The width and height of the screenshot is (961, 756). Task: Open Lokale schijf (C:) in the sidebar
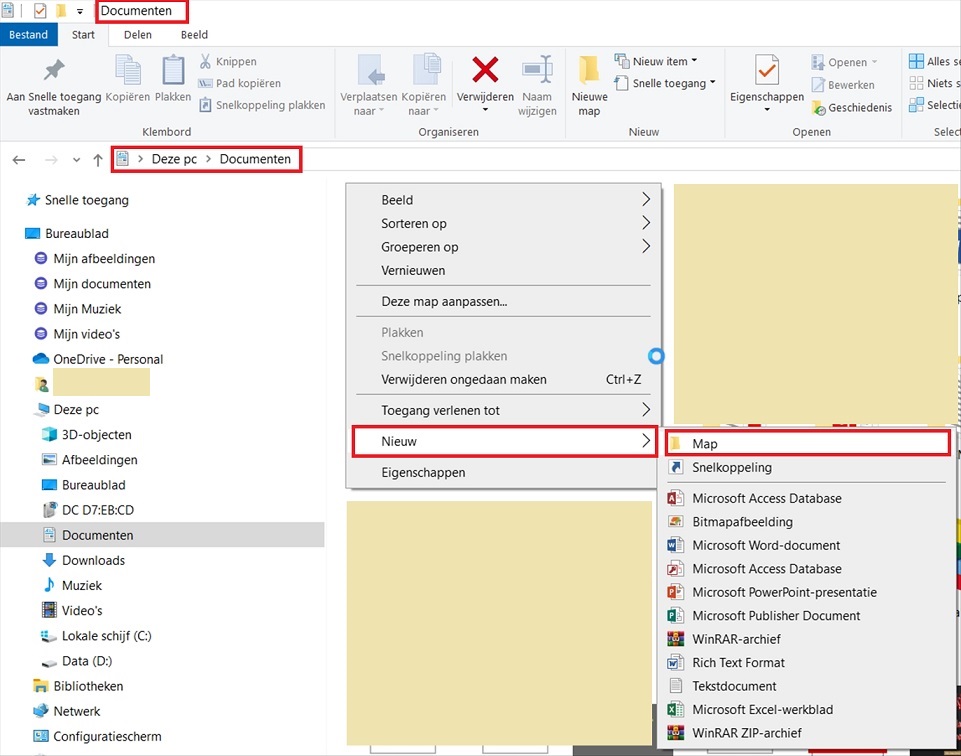(95, 635)
